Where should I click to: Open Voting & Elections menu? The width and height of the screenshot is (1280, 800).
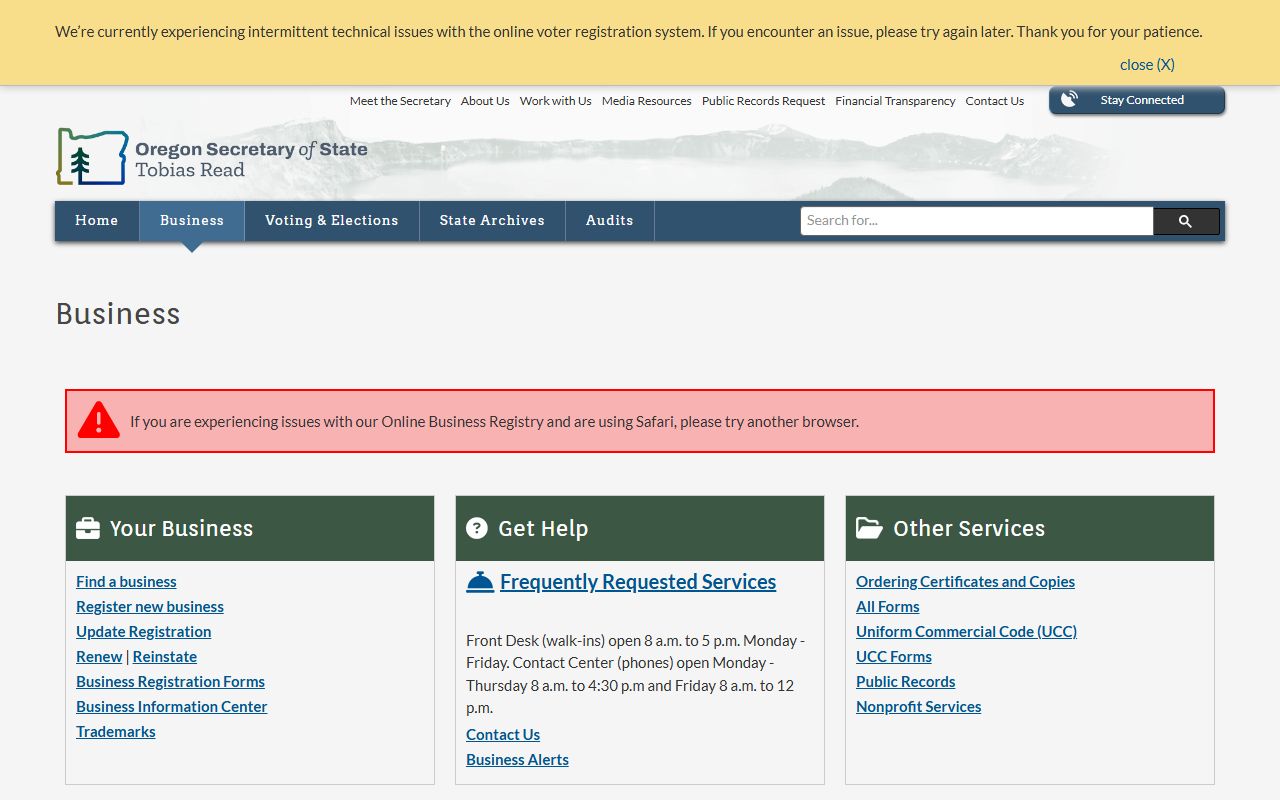click(332, 221)
